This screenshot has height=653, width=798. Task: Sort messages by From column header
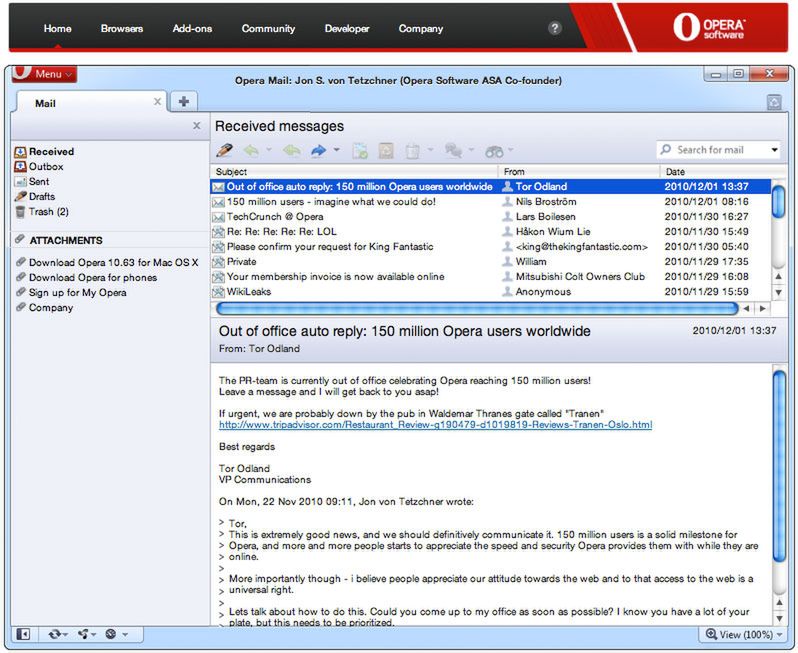click(579, 172)
